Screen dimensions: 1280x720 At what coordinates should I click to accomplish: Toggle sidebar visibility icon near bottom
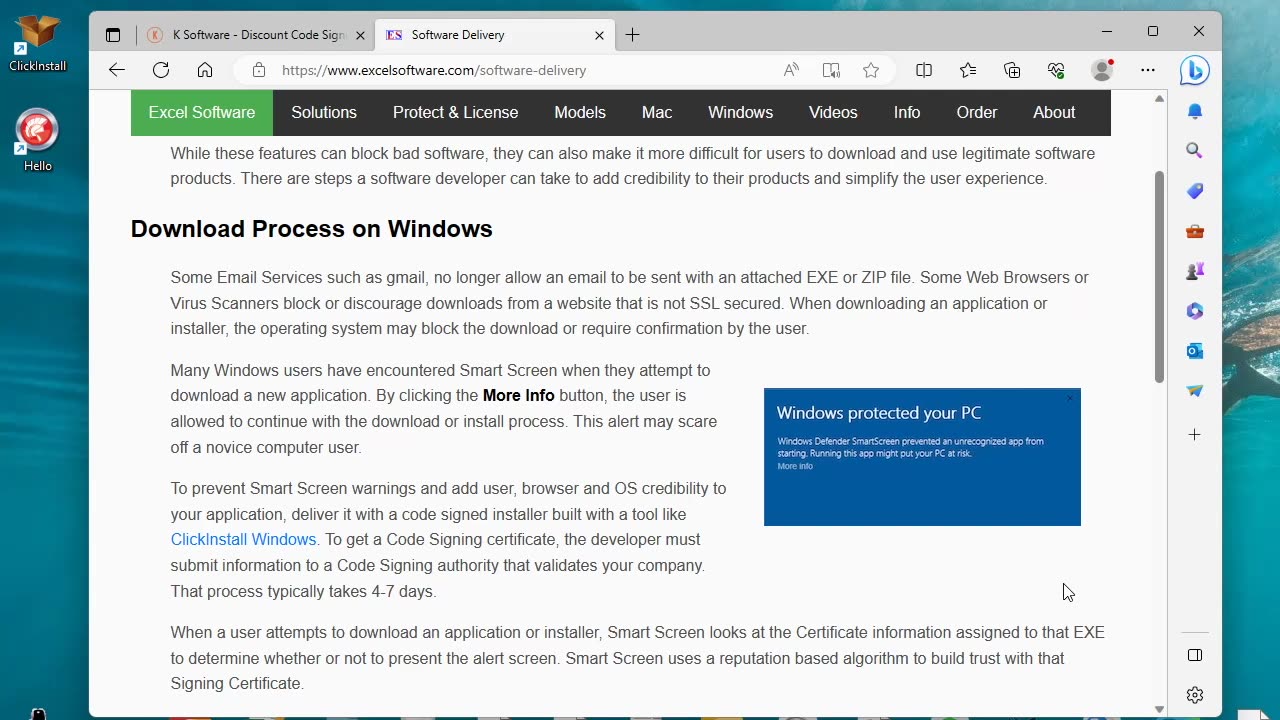coord(1195,655)
